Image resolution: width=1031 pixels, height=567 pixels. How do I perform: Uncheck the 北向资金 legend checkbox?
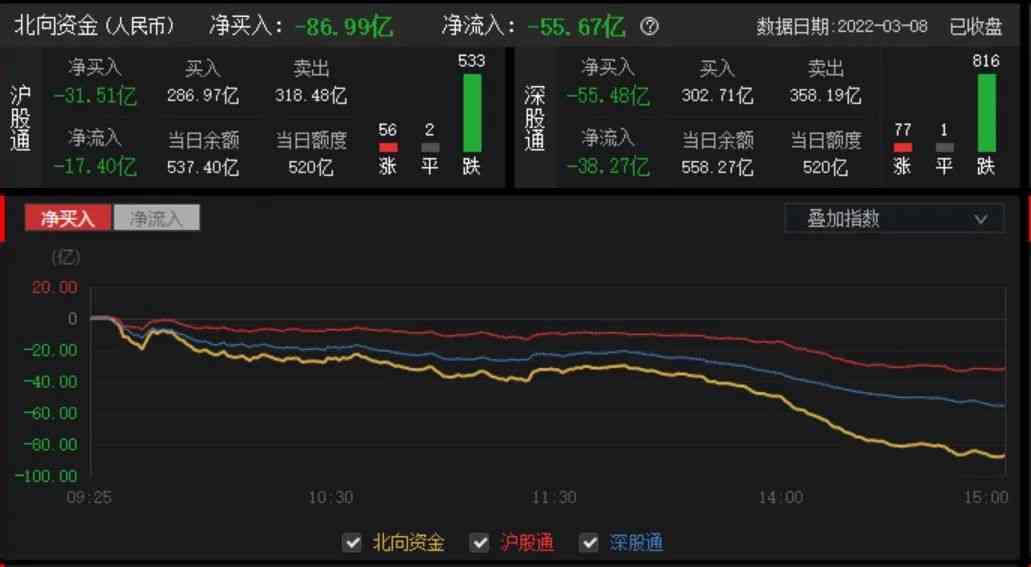click(x=352, y=543)
